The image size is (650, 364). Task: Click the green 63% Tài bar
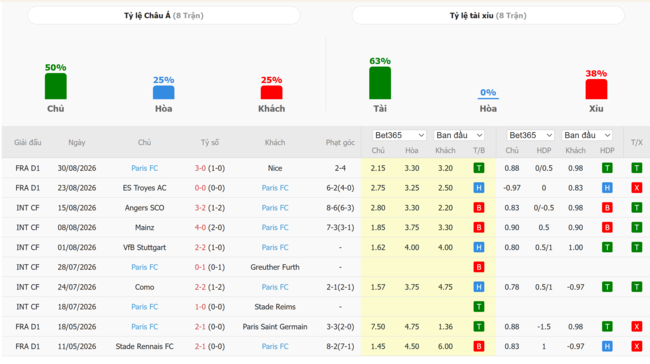[x=380, y=83]
